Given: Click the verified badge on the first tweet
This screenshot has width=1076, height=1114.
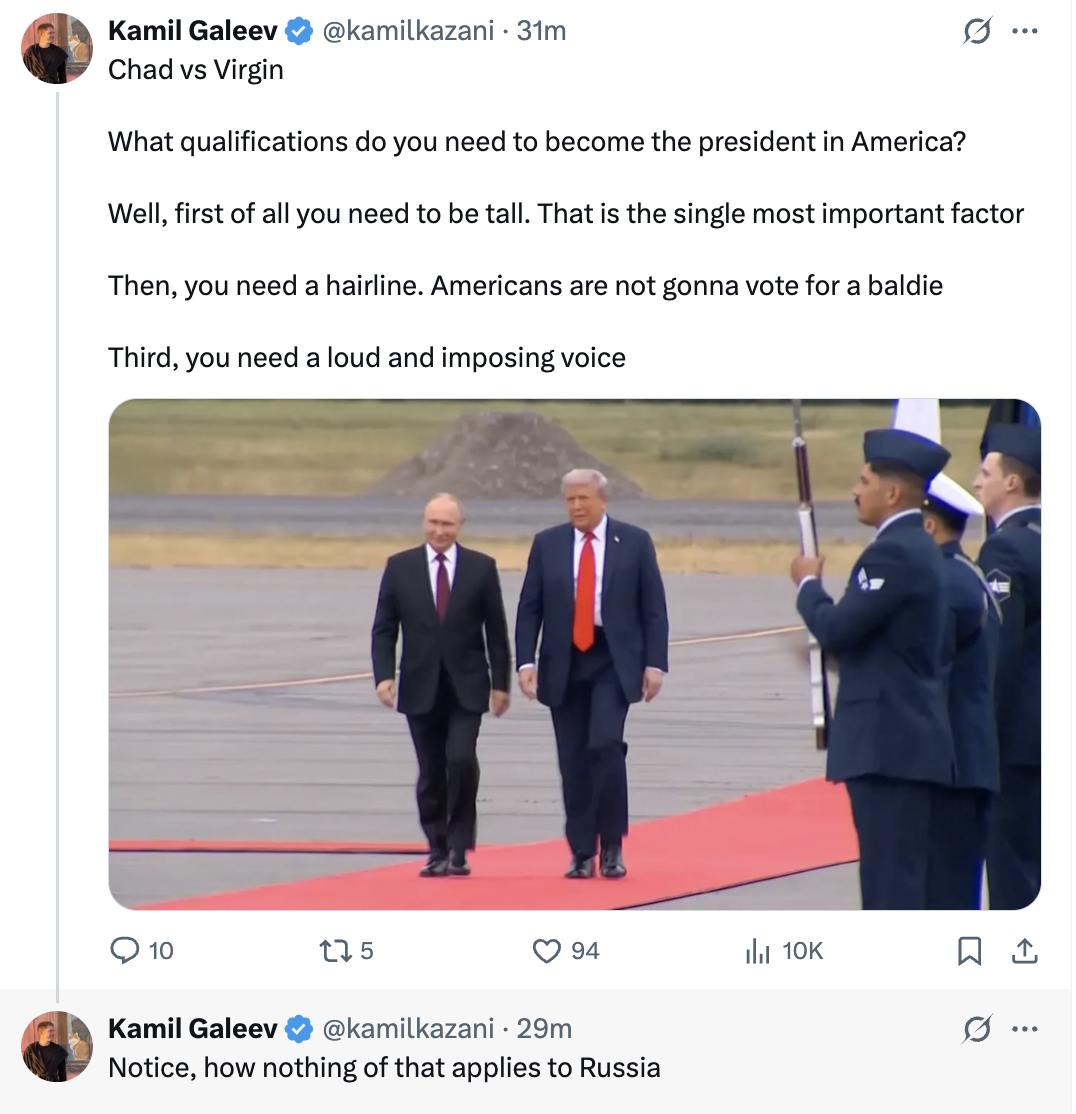Looking at the screenshot, I should [x=297, y=32].
